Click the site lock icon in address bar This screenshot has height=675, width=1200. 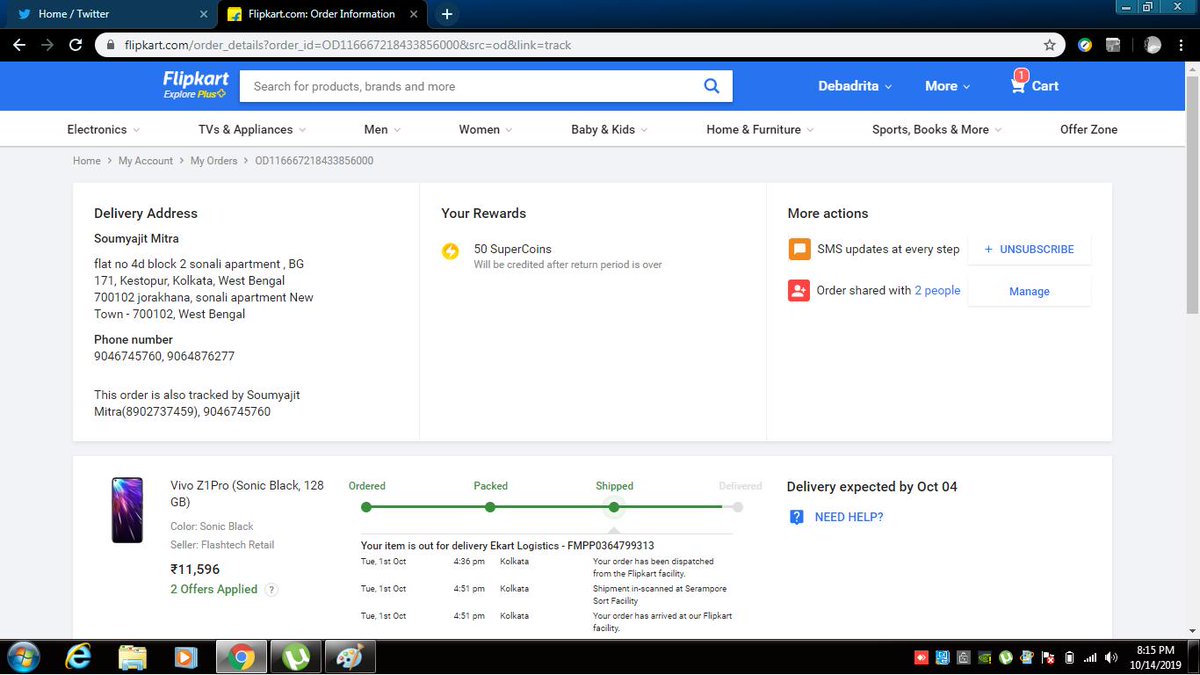coord(111,45)
